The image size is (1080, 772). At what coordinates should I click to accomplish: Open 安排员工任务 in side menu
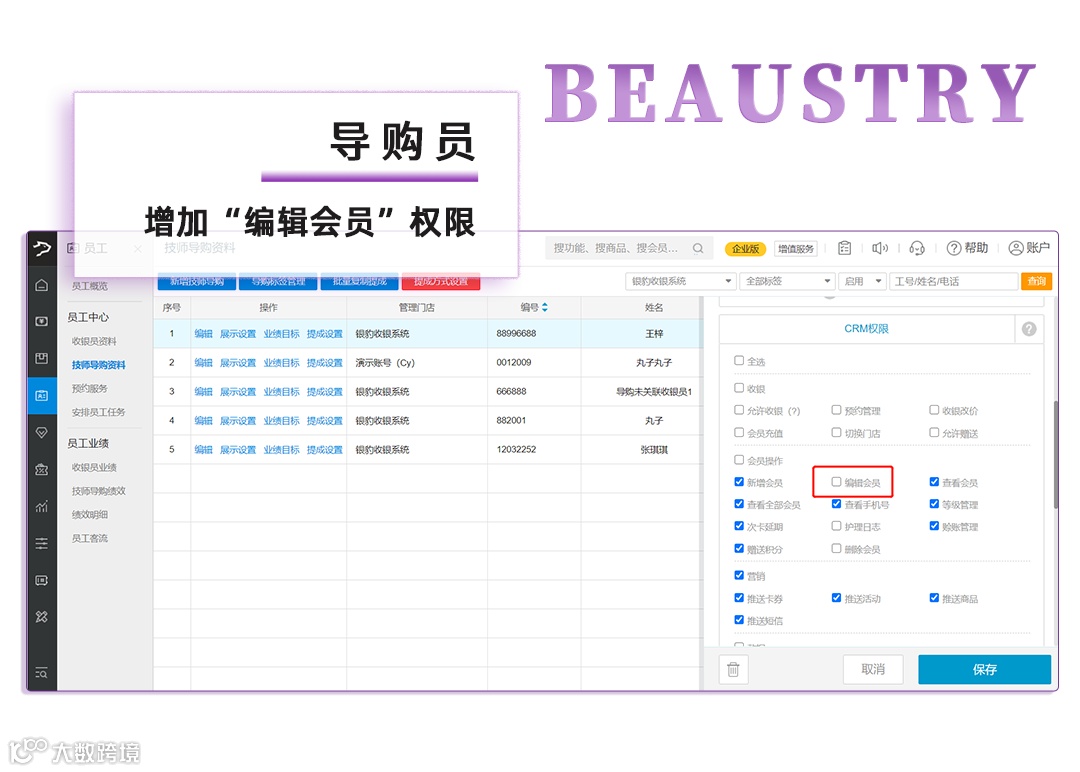pyautogui.click(x=98, y=412)
